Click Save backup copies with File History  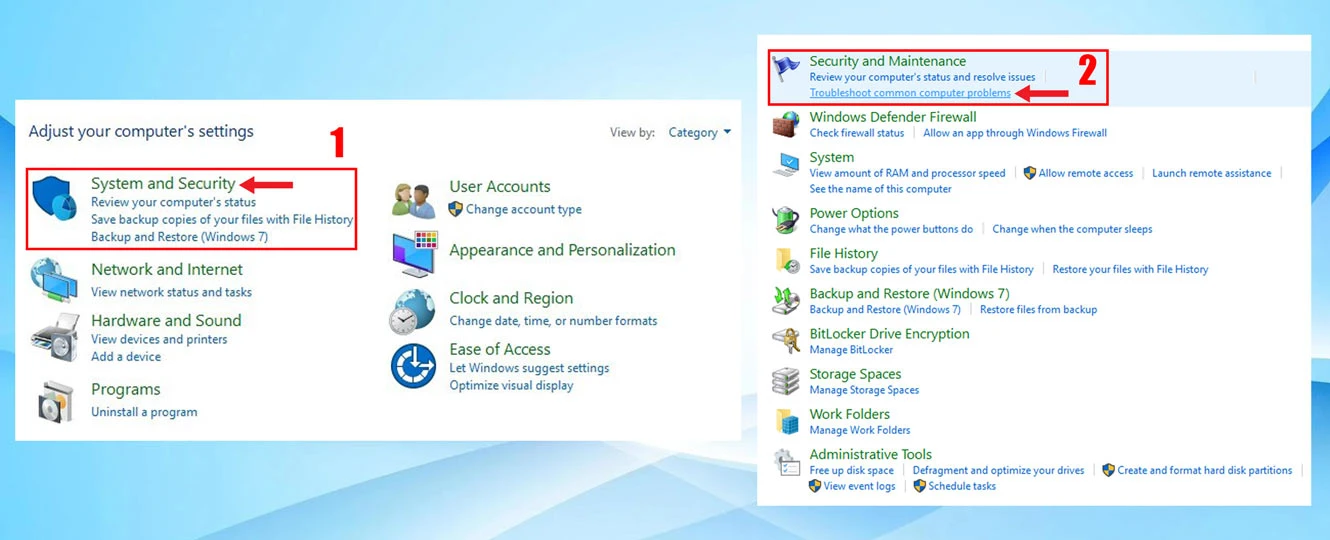(222, 219)
